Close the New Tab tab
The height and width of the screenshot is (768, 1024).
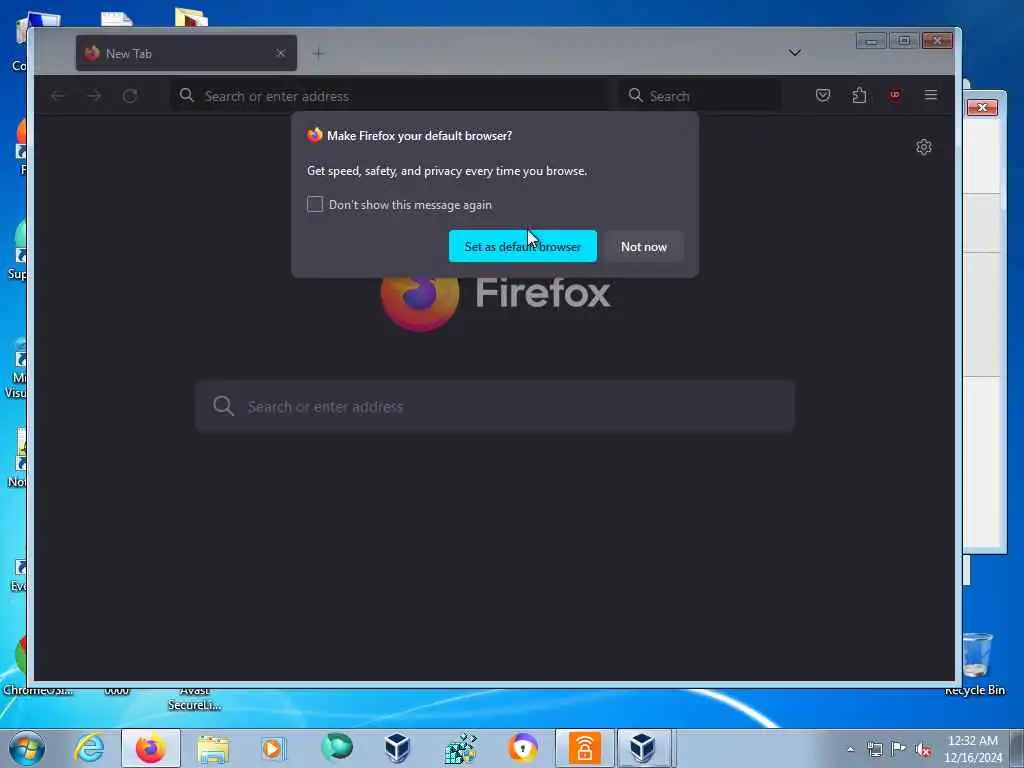tap(281, 53)
